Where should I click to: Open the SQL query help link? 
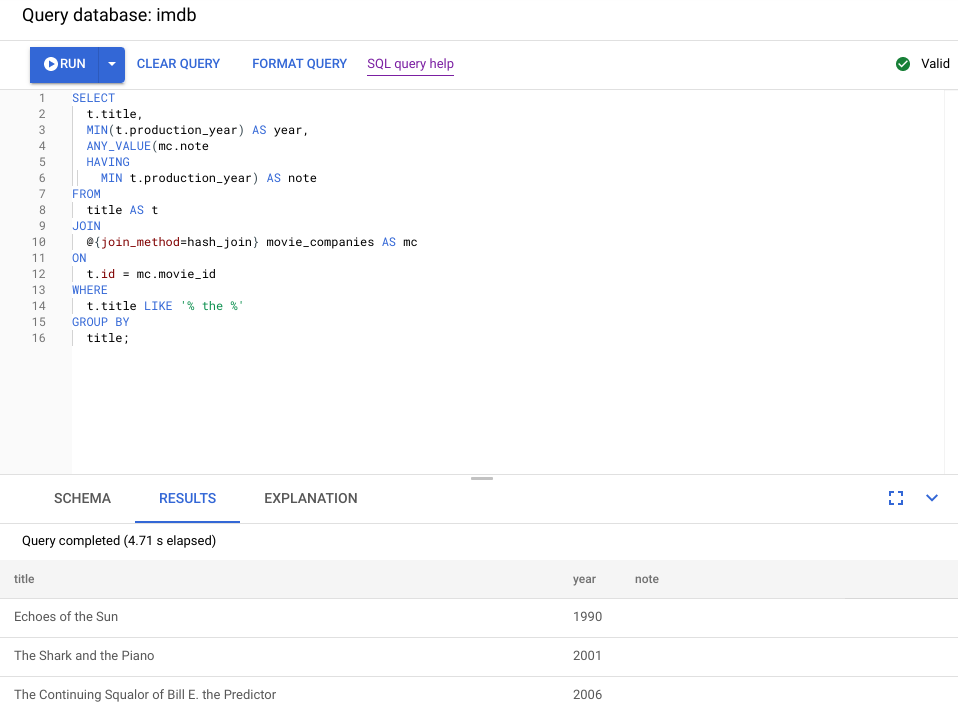[x=410, y=63]
